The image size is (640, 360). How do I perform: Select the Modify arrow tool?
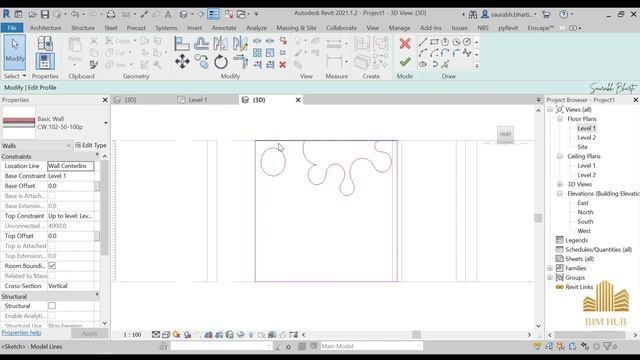tap(15, 53)
